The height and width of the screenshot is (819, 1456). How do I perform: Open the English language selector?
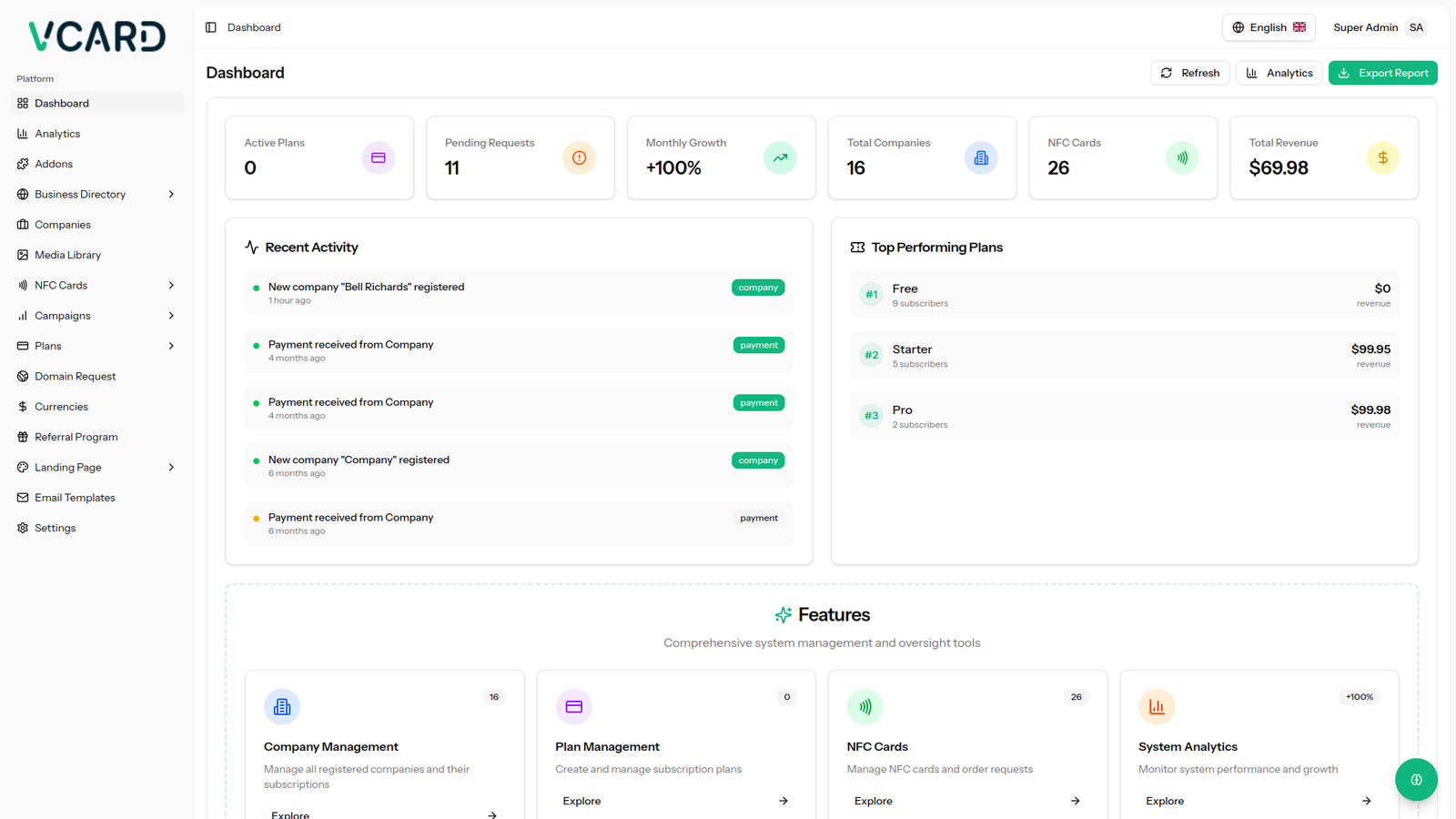coord(1268,27)
